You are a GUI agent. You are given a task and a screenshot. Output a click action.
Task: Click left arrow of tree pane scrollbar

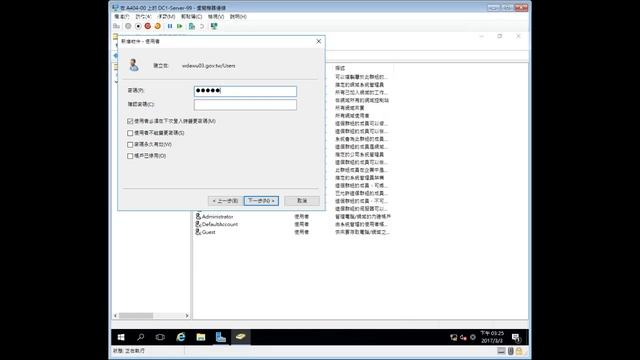(116, 316)
